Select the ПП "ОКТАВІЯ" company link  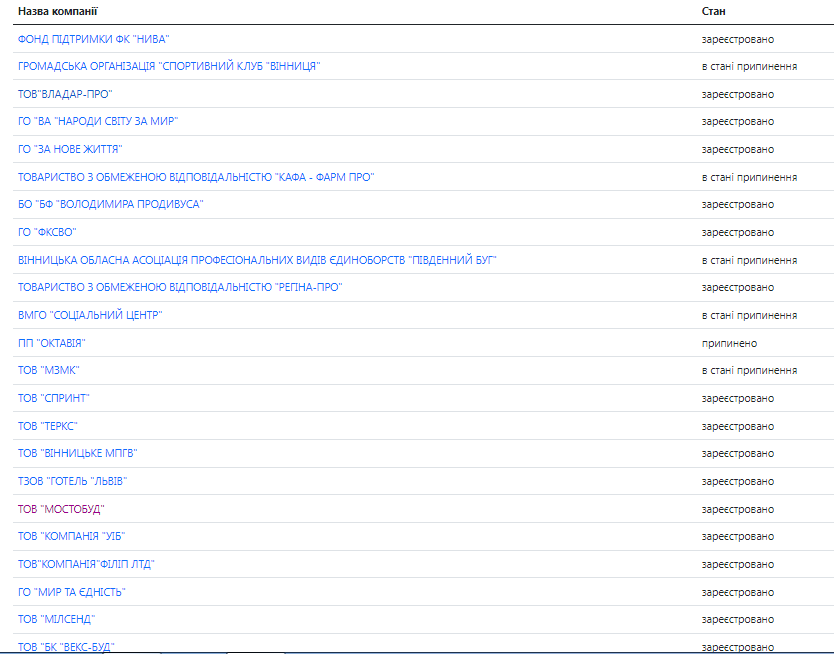point(52,343)
